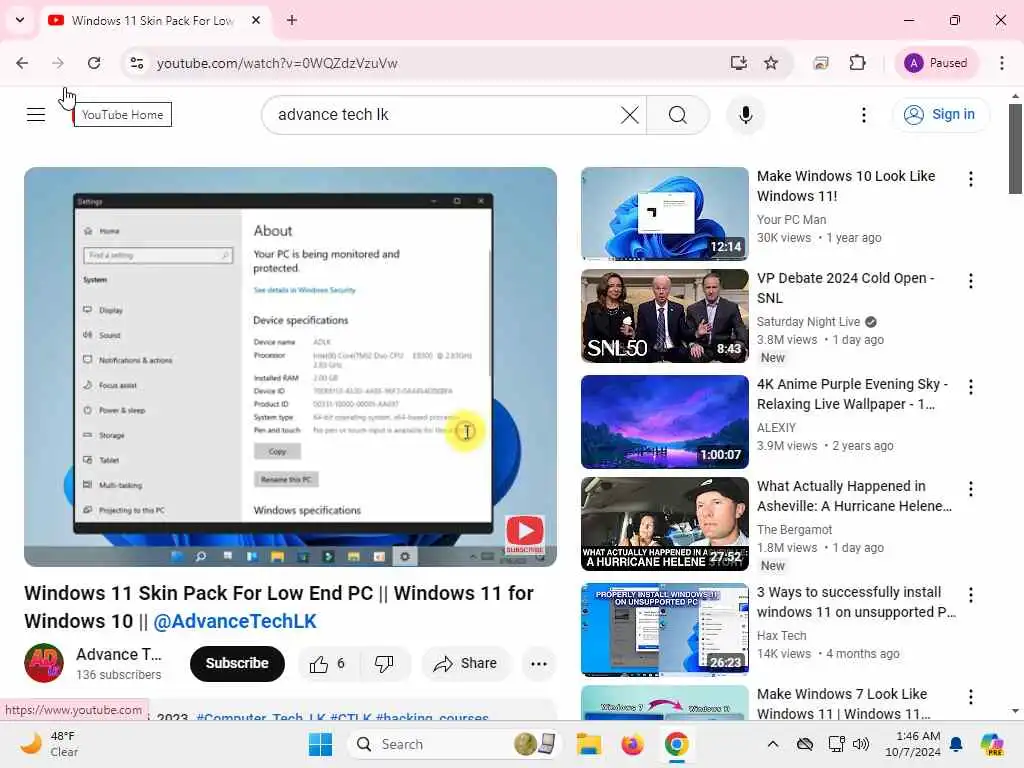Open options menu for Asheville Hurricane video
Image resolution: width=1024 pixels, height=768 pixels.
point(970,488)
